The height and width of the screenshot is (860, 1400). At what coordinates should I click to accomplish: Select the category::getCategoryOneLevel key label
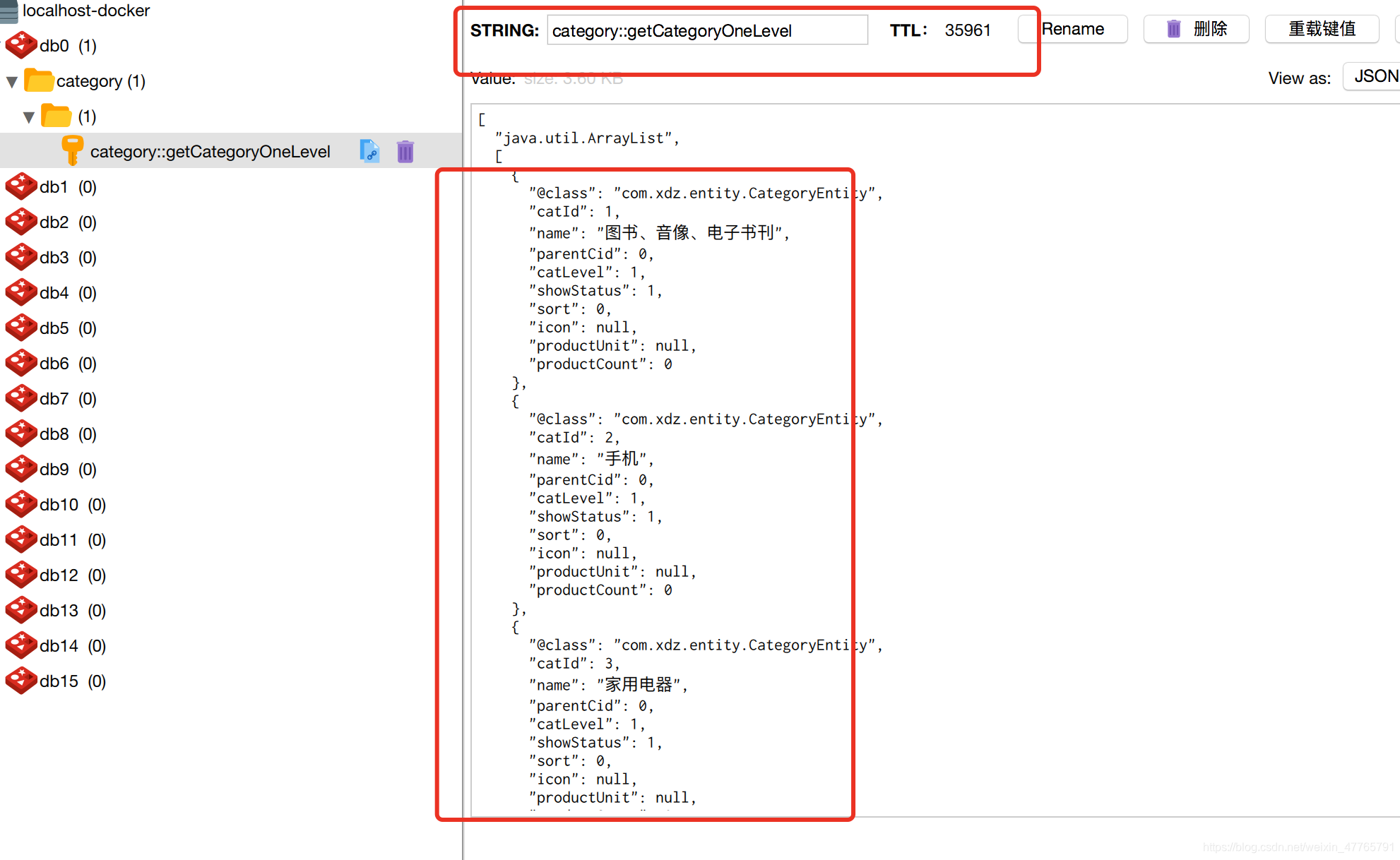click(210, 151)
